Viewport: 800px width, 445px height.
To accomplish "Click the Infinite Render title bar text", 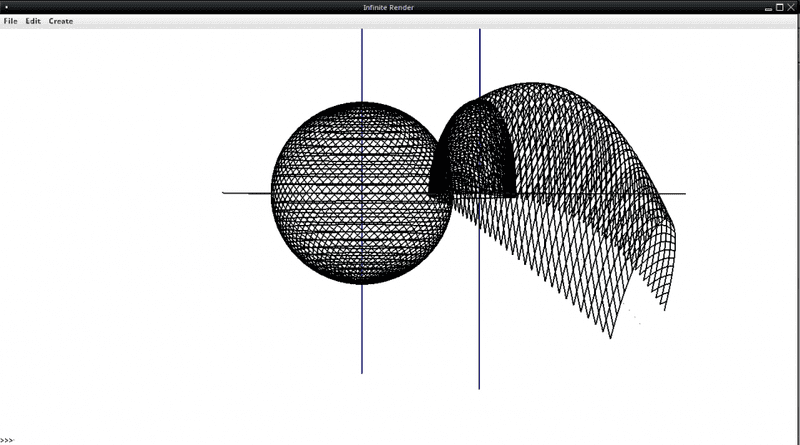I will [399, 7].
